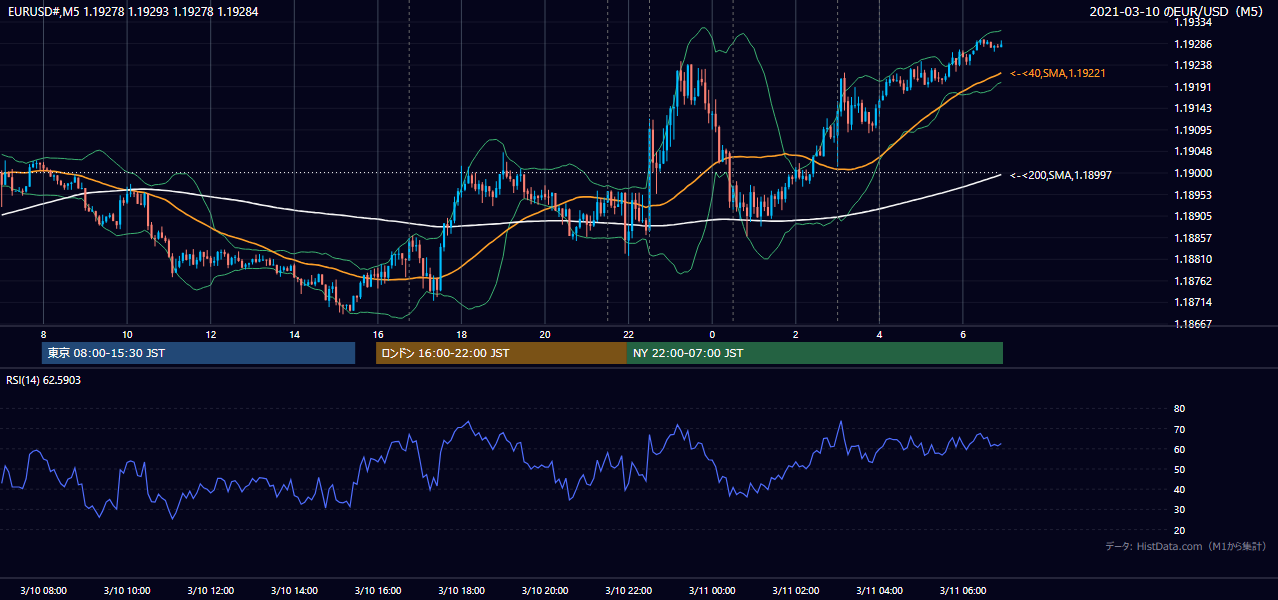Click the 3/10 08:00 date label
Screen dimensions: 1278x600
[x=42, y=591]
